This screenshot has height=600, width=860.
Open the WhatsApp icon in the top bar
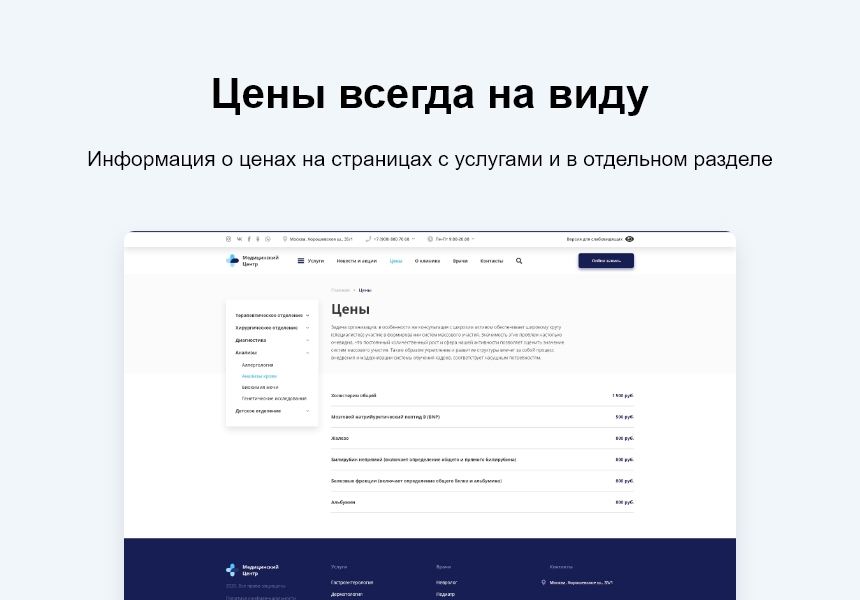[x=268, y=239]
